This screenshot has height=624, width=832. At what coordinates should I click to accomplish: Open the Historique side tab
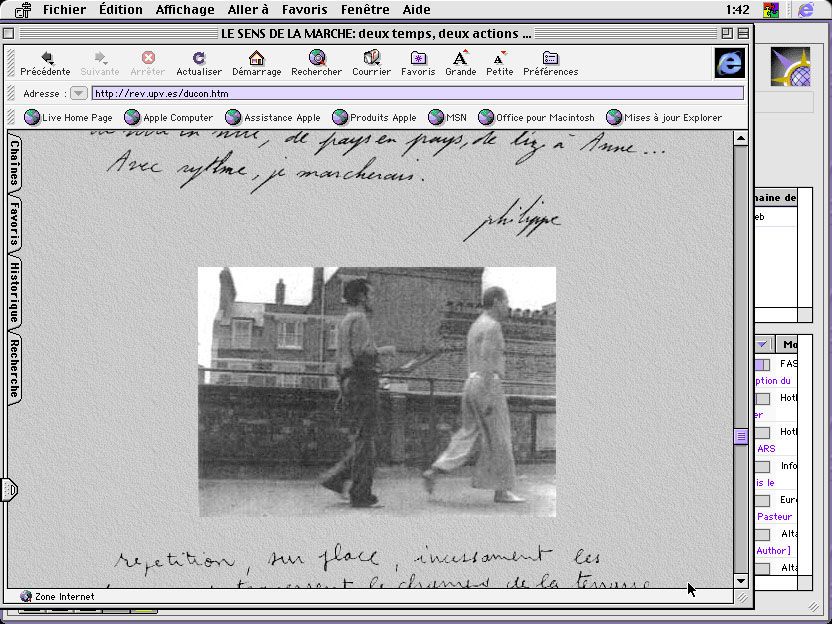point(14,292)
